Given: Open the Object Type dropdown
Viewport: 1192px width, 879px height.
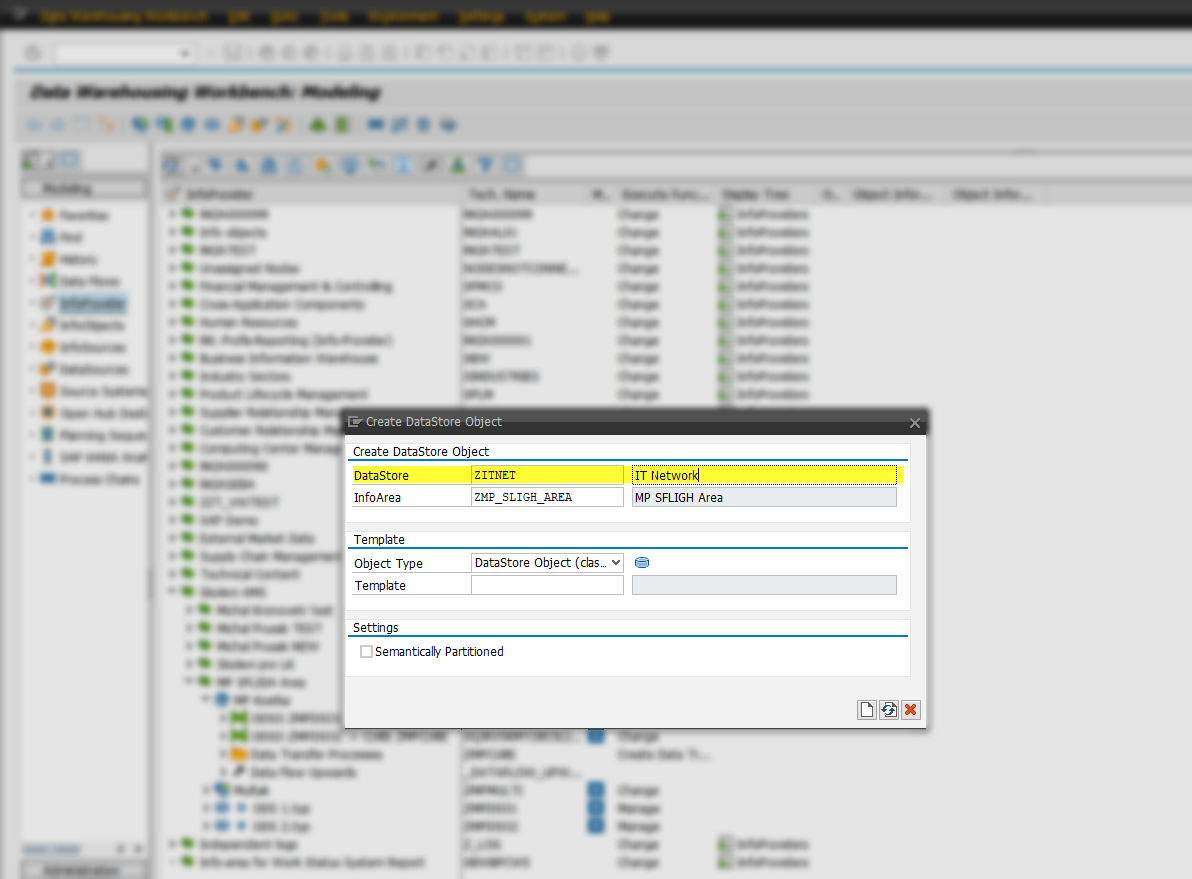Looking at the screenshot, I should coord(614,563).
